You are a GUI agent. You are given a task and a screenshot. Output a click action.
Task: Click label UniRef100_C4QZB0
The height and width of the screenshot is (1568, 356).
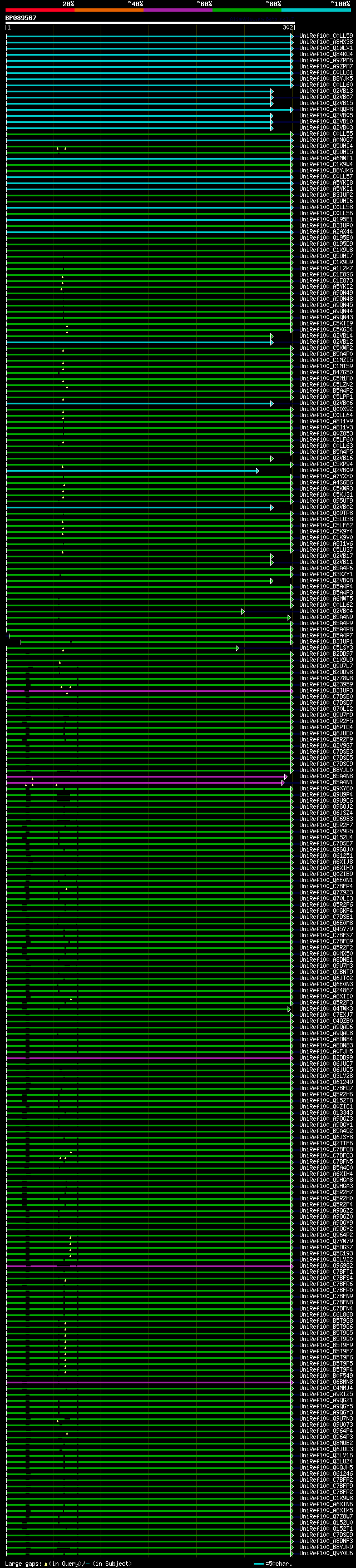325,1021
